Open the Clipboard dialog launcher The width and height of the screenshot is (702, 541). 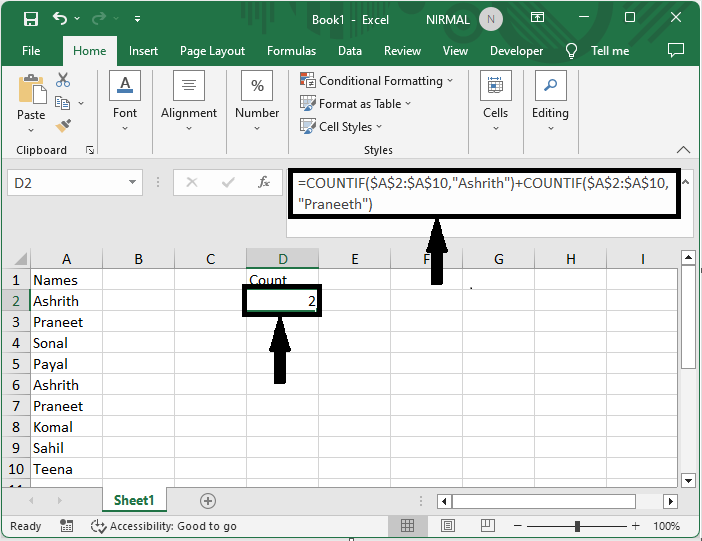90,150
